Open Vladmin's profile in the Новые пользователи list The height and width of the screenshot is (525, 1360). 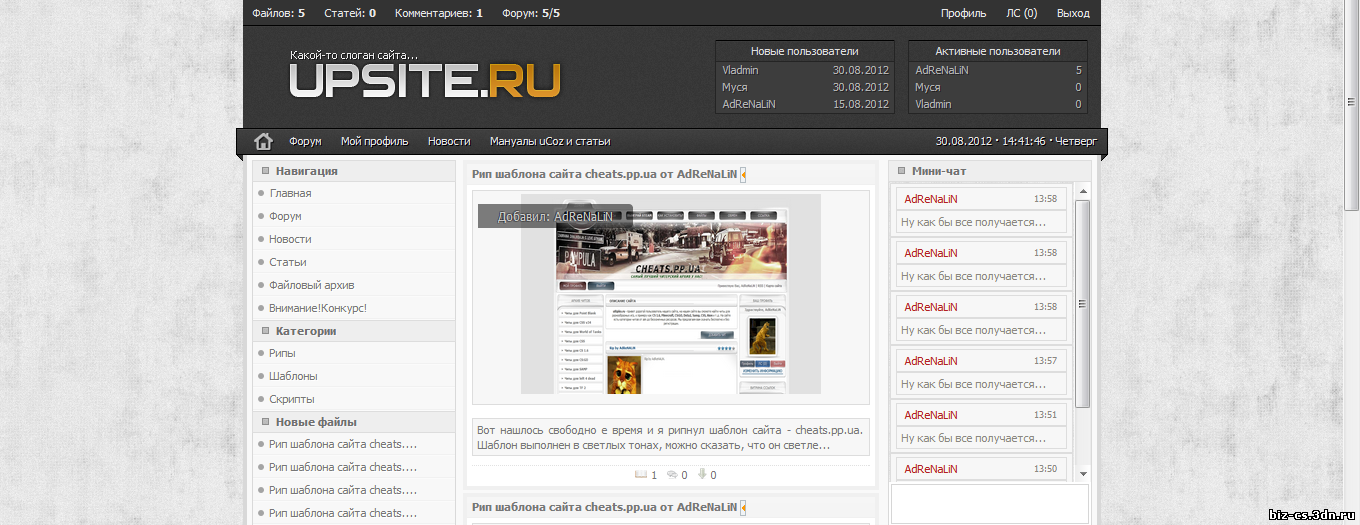(x=740, y=70)
